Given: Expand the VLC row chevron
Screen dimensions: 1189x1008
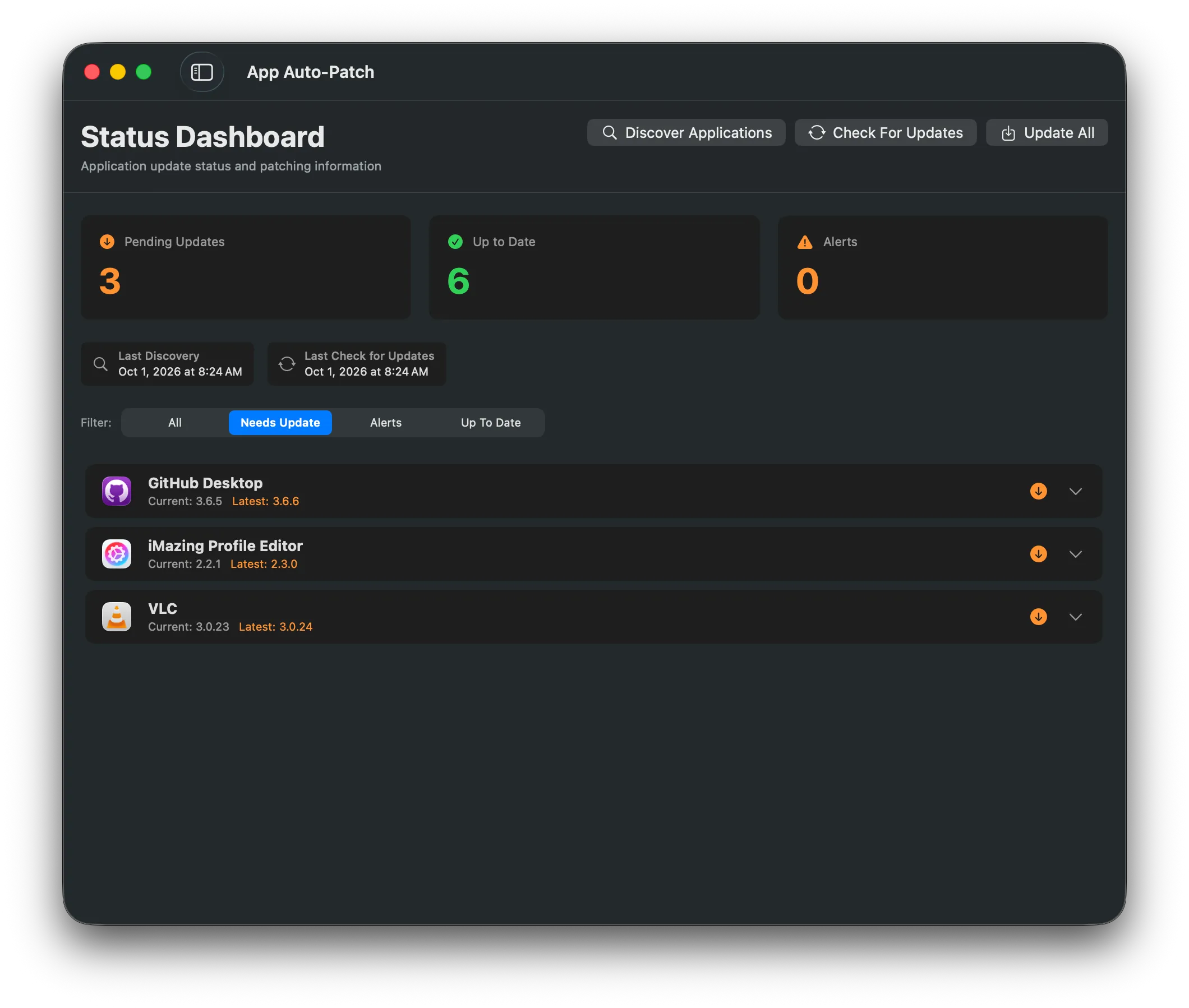Looking at the screenshot, I should click(x=1076, y=617).
